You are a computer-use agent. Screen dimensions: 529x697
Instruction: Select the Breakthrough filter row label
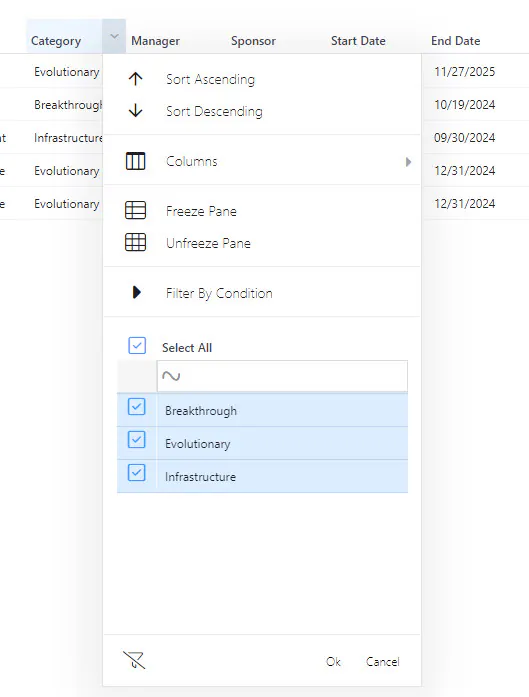(x=201, y=410)
